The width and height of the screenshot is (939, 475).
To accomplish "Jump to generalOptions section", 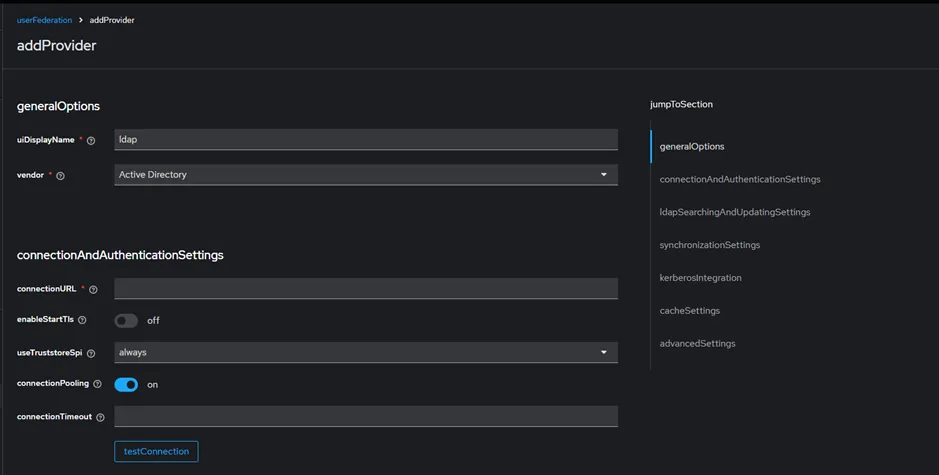I will (692, 146).
